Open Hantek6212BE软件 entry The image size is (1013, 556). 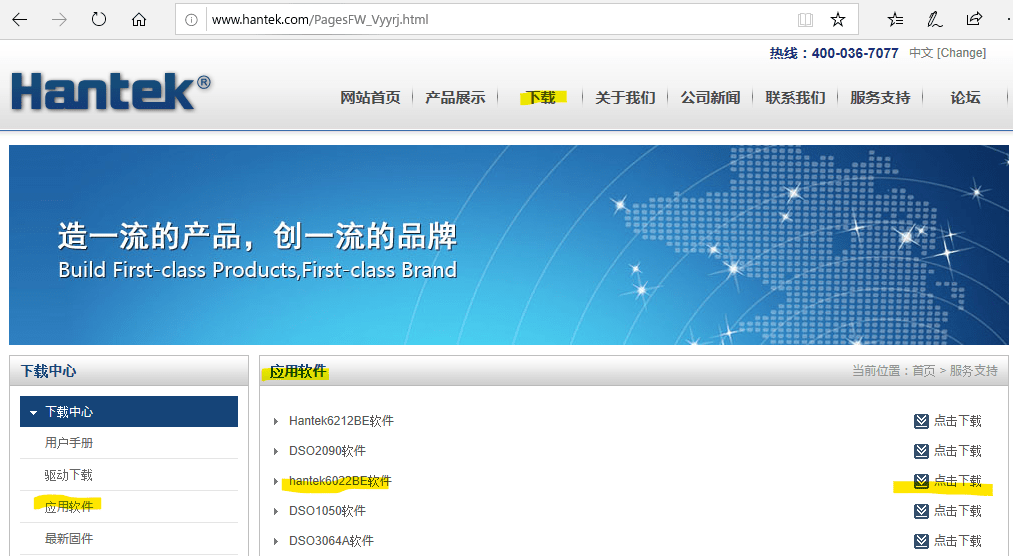pyautogui.click(x=341, y=421)
